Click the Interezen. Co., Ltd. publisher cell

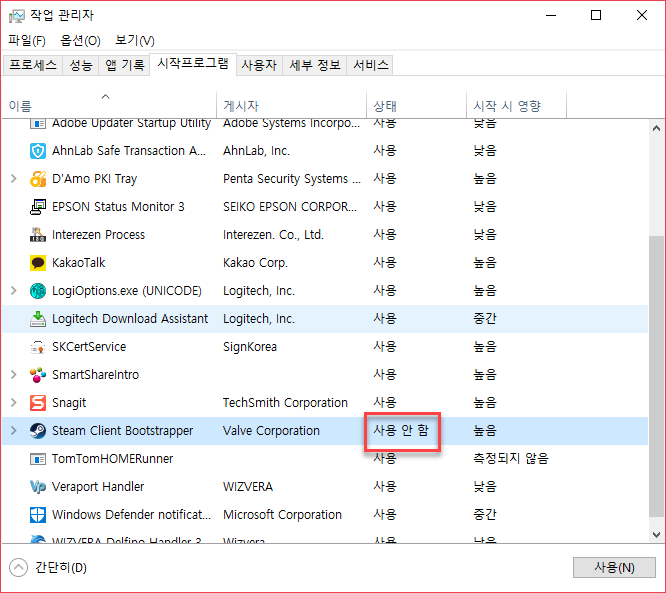click(x=273, y=235)
